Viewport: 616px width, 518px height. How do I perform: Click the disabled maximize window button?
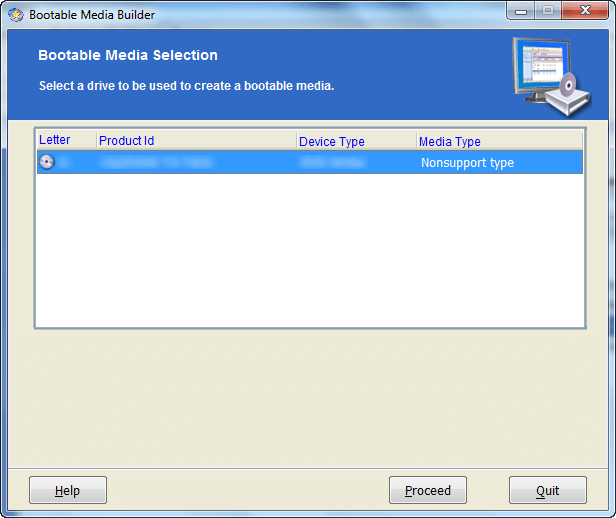point(548,11)
